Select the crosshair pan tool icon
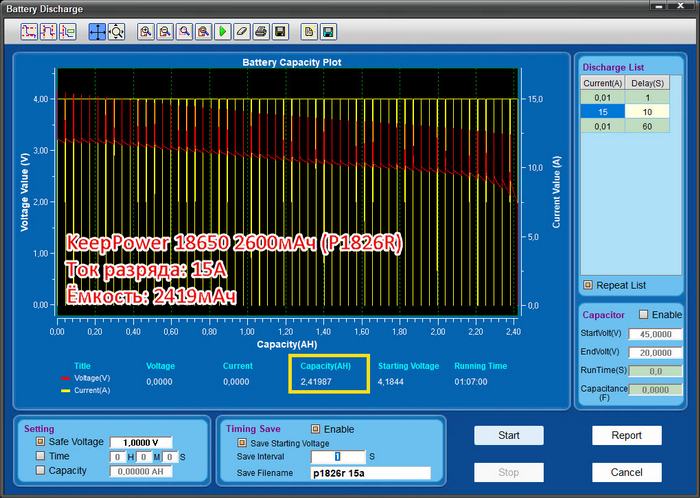Screen dimensions: 700x498 click(x=97, y=32)
